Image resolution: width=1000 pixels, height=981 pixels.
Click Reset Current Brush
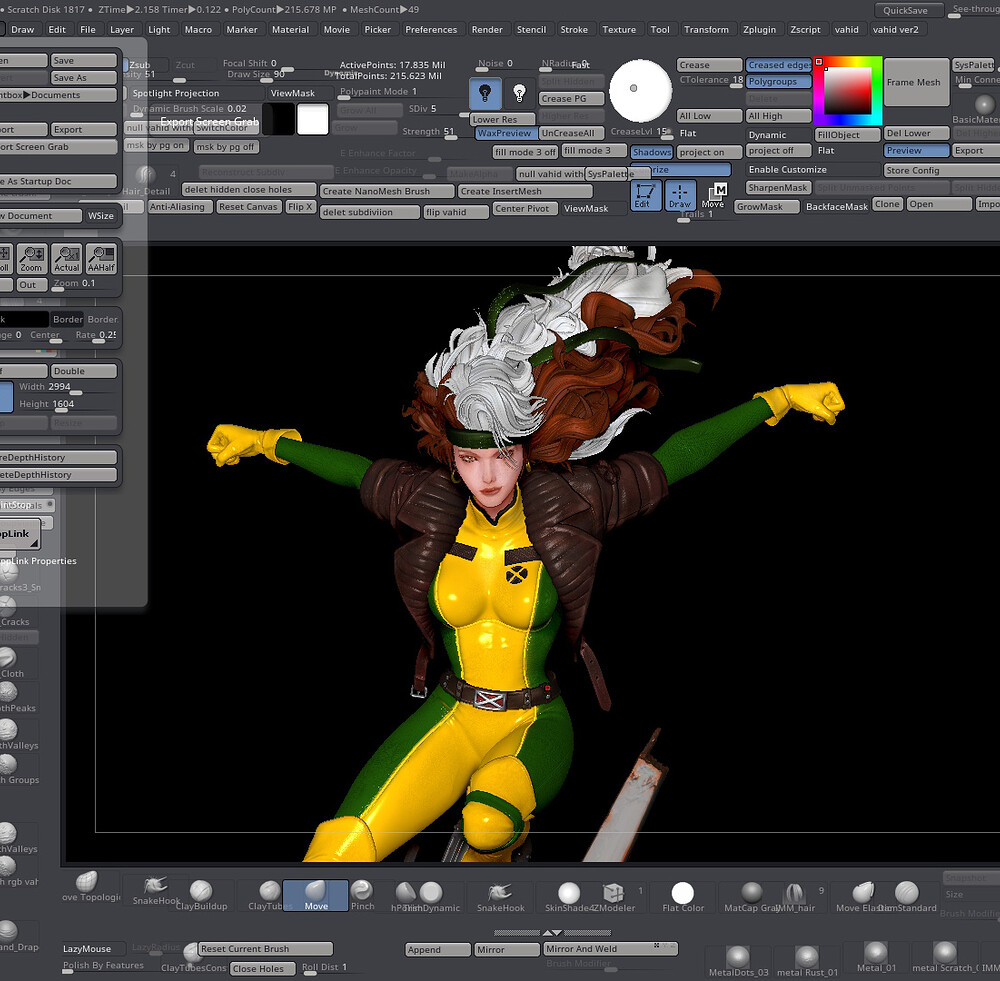pos(265,948)
